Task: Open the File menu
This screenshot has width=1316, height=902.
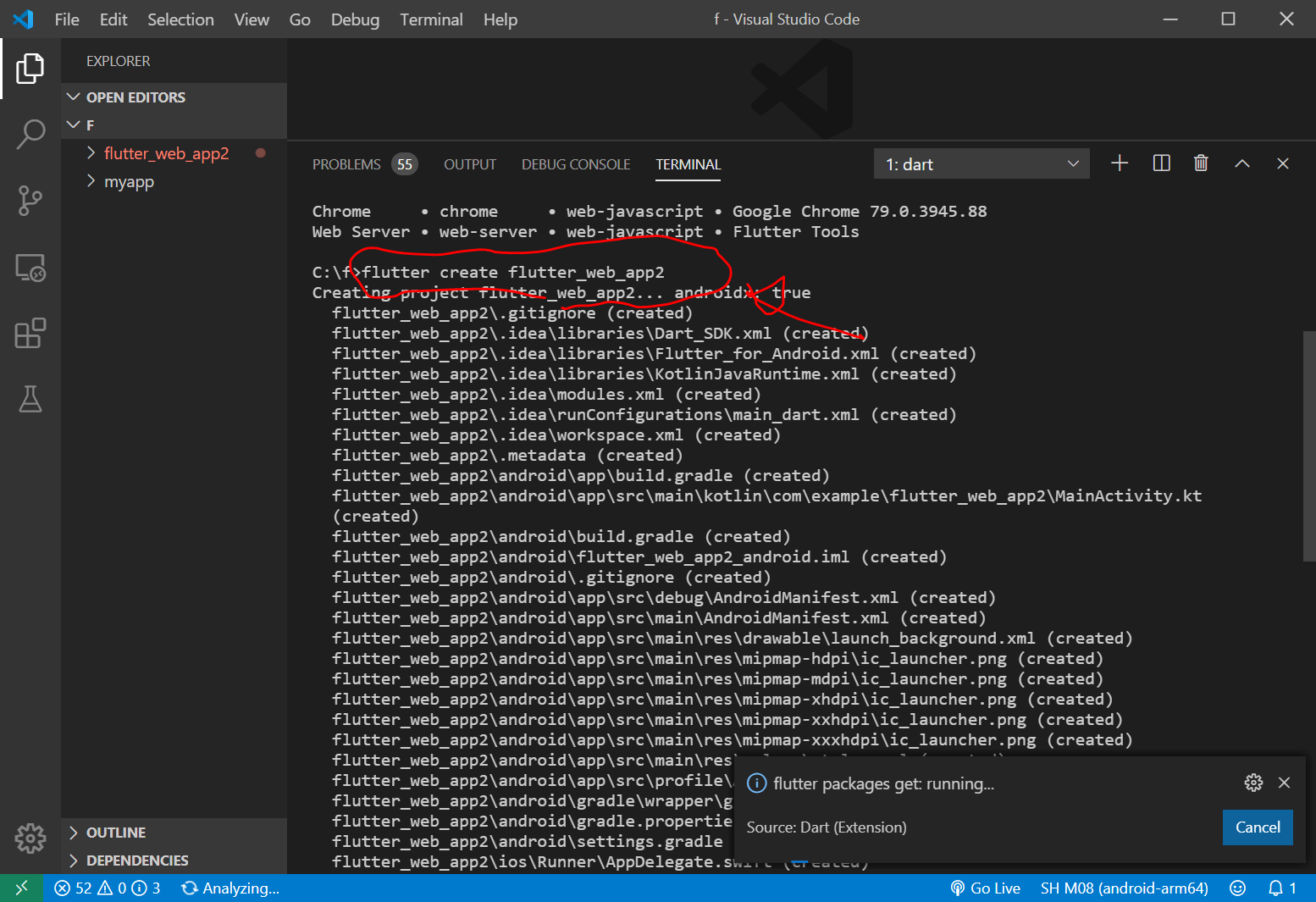Action: click(67, 19)
